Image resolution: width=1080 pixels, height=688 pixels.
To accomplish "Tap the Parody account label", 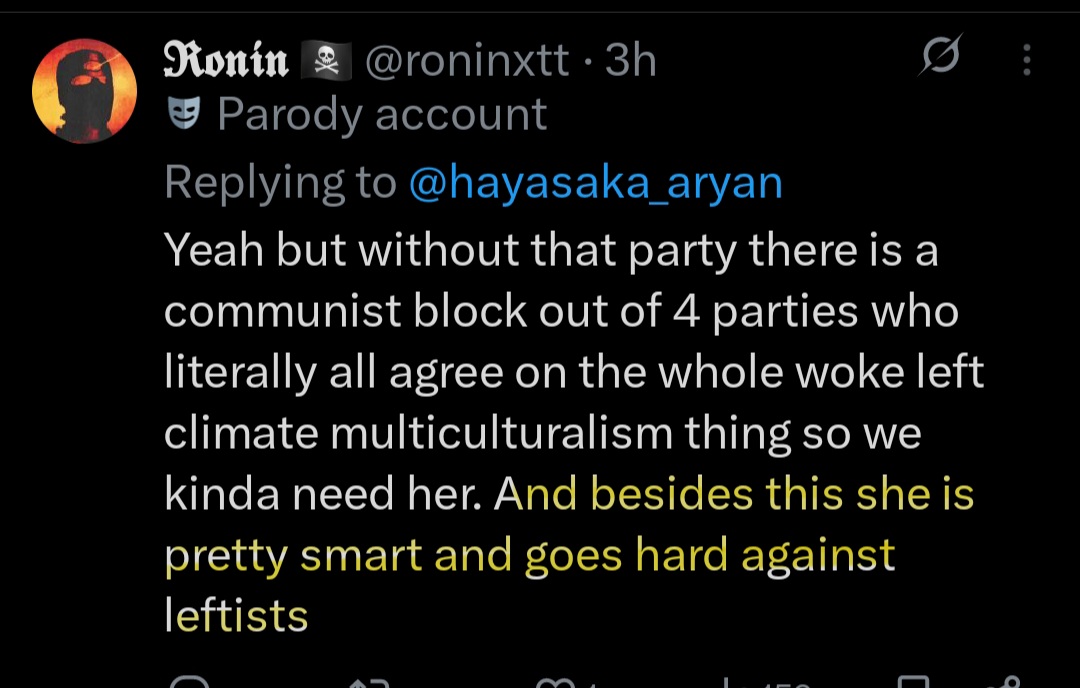I will point(382,114).
